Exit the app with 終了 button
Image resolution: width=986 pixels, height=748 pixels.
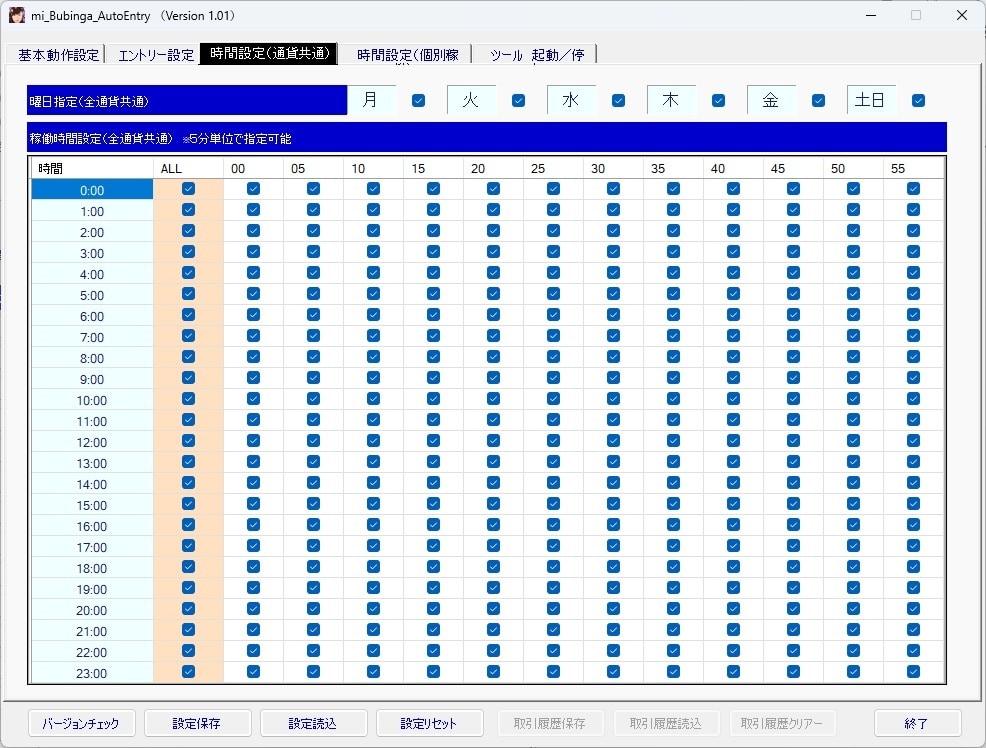[x=916, y=723]
